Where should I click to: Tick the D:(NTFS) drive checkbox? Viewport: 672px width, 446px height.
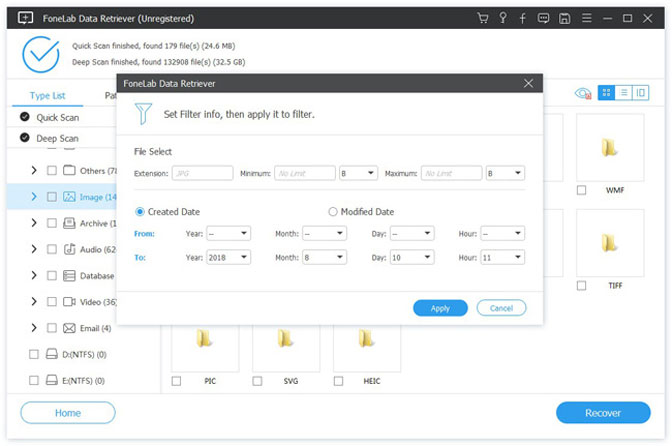33,354
